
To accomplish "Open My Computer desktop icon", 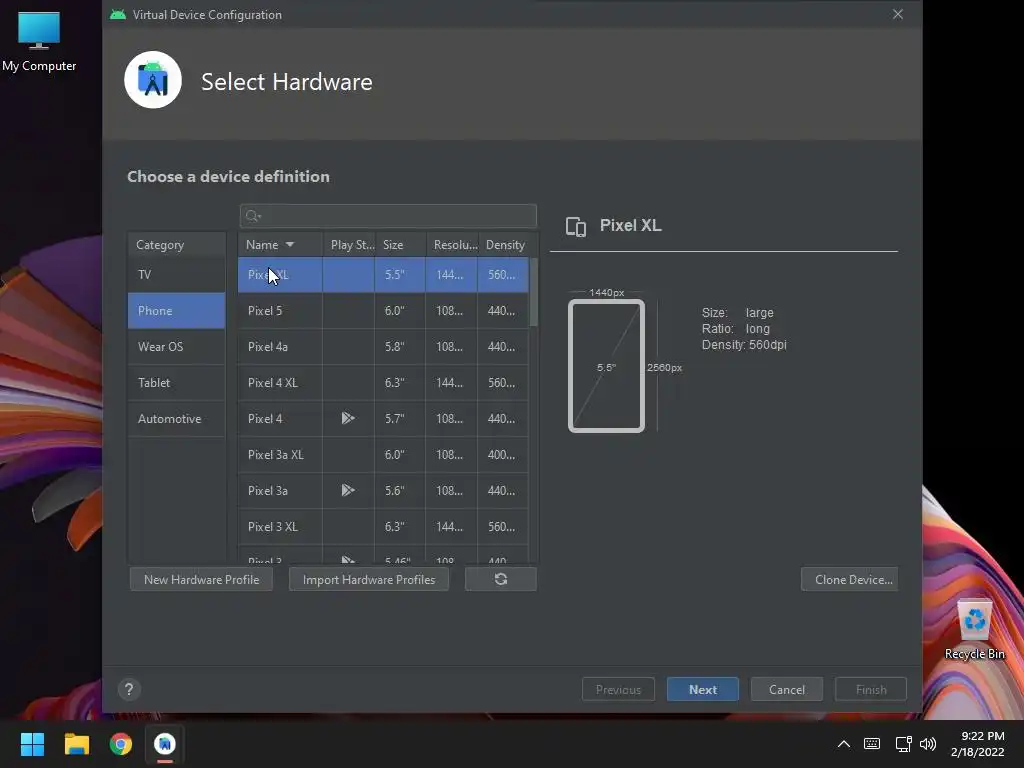I will 39,40.
